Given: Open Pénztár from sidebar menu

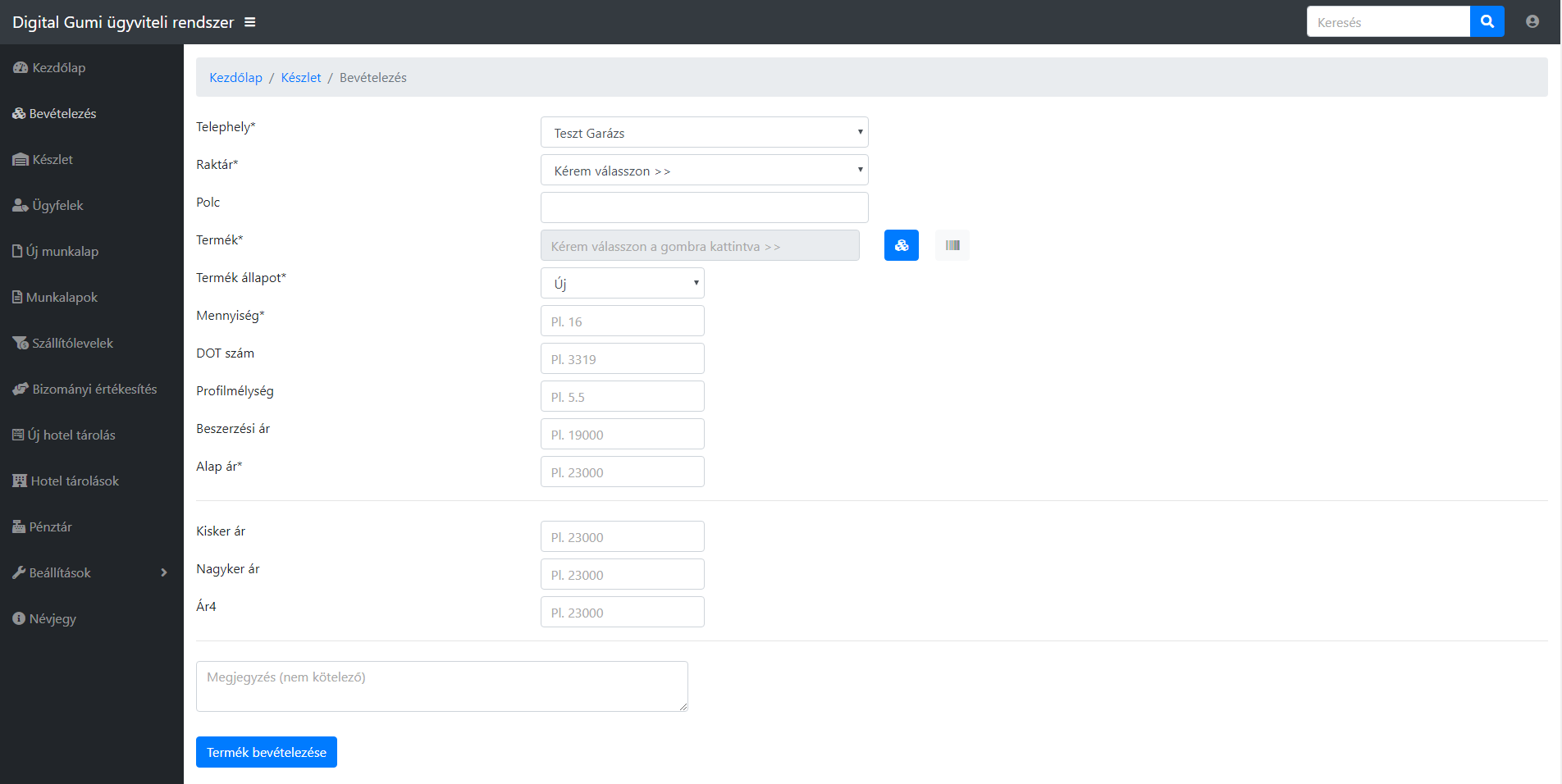Looking at the screenshot, I should click(51, 527).
